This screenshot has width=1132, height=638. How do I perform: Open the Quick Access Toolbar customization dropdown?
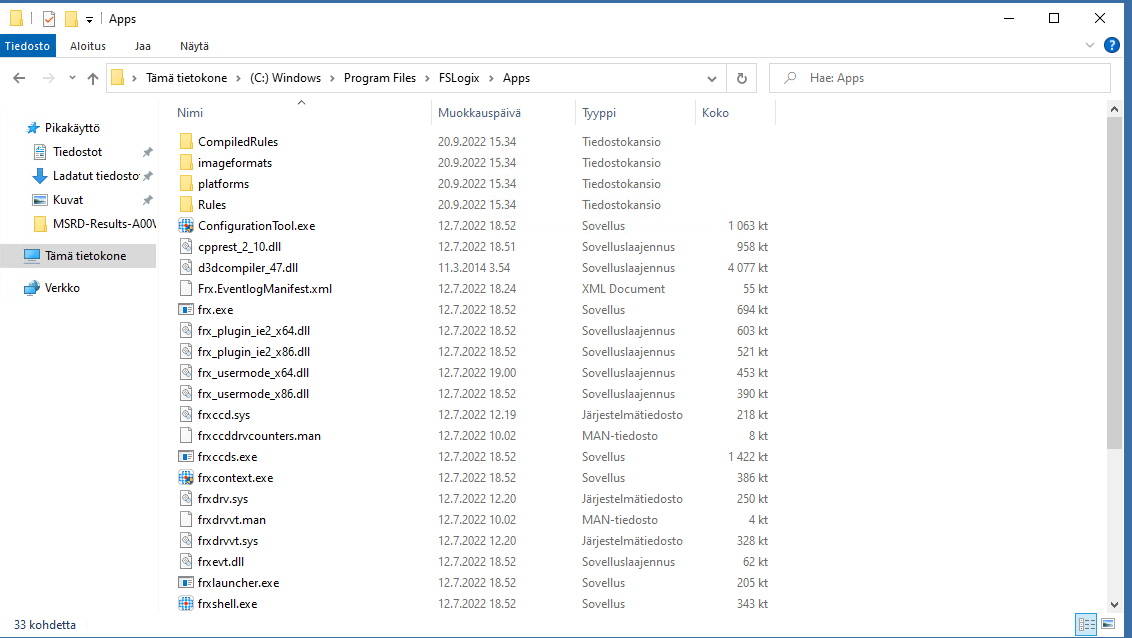pos(88,17)
